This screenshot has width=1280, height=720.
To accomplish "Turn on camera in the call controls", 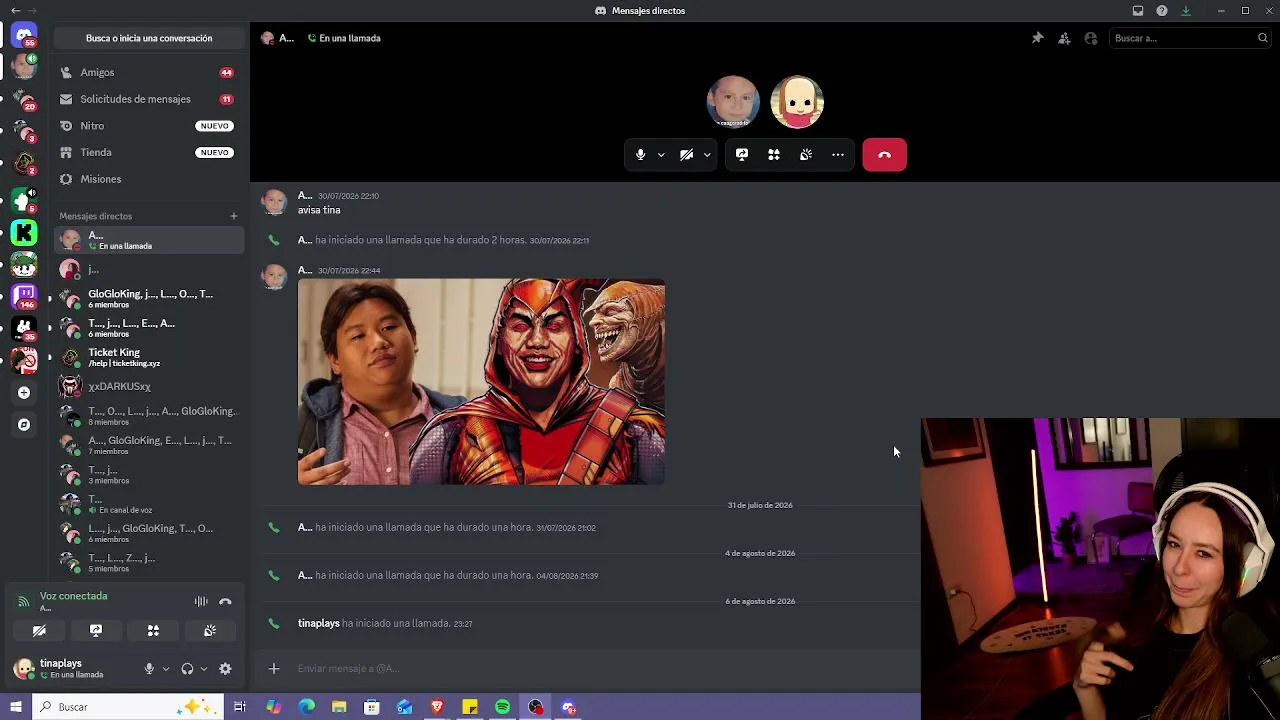I will click(x=686, y=155).
